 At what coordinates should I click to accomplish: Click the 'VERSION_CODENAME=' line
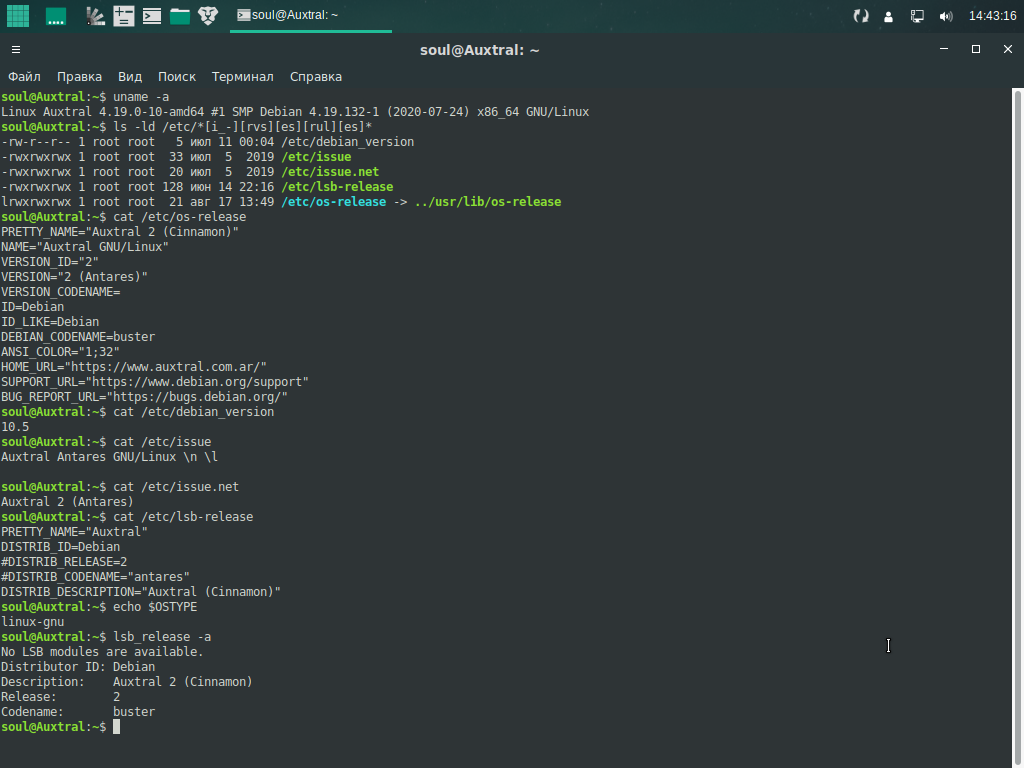61,292
